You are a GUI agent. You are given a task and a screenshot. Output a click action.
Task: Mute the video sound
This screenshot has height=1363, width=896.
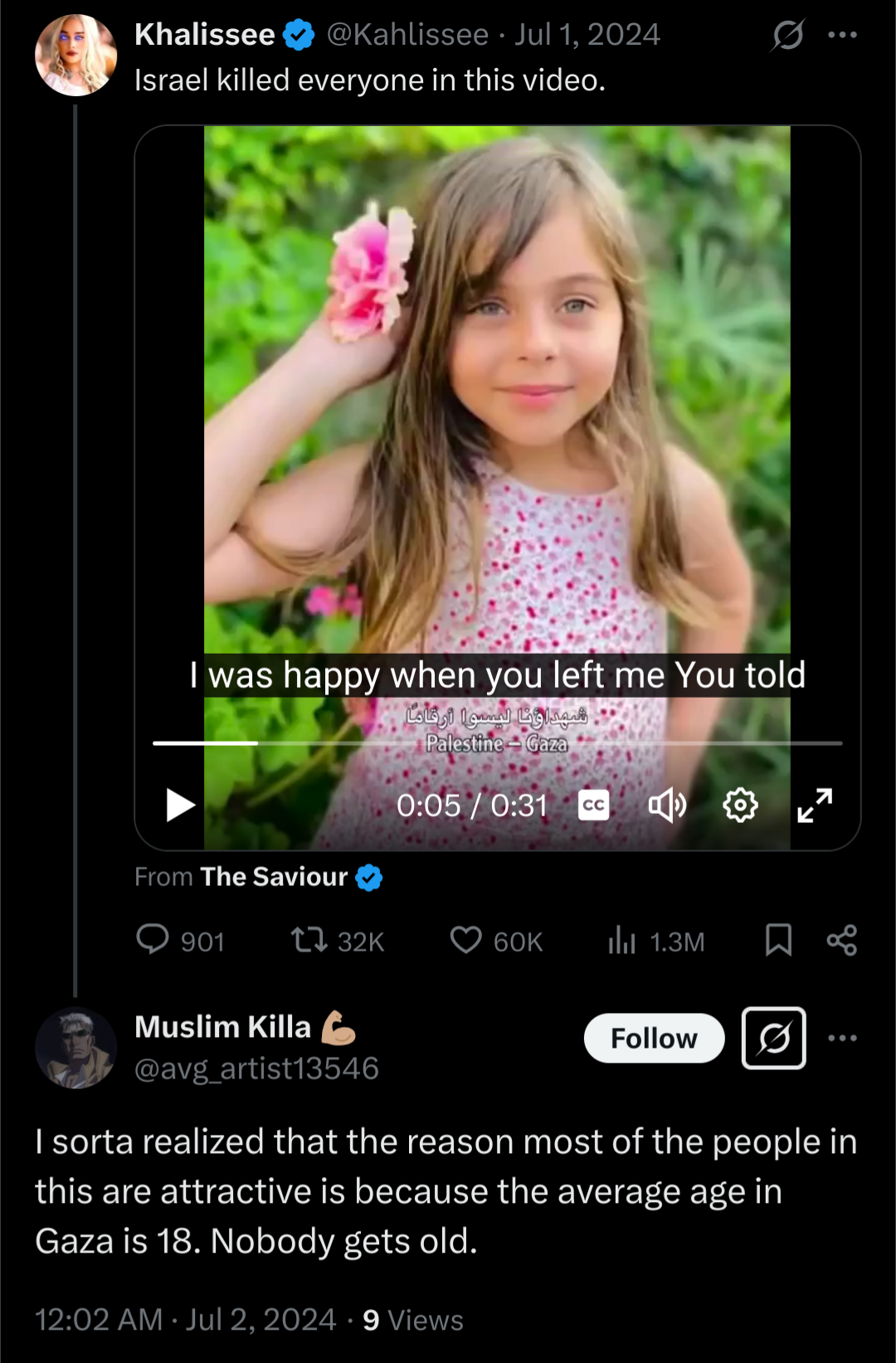click(666, 805)
